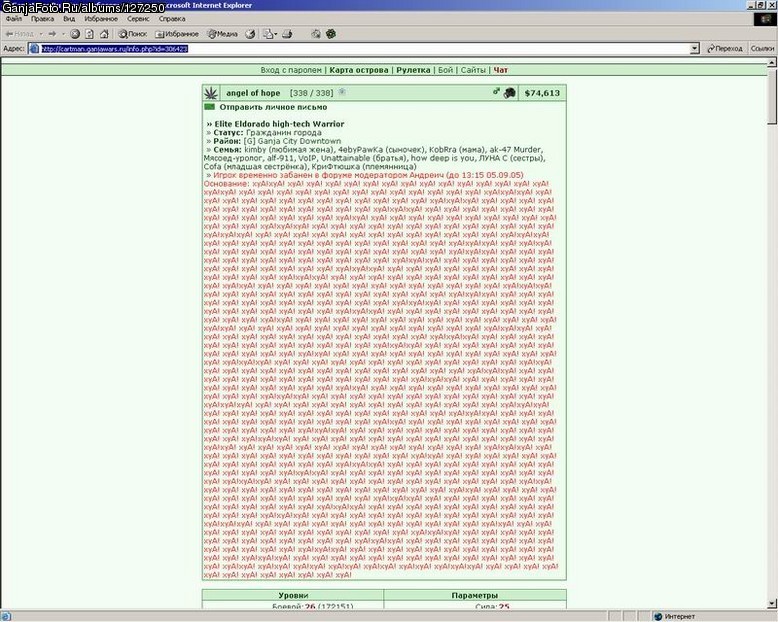This screenshot has height=622, width=778.
Task: Click the vertical scrollbar up arrow
Action: coord(772,63)
